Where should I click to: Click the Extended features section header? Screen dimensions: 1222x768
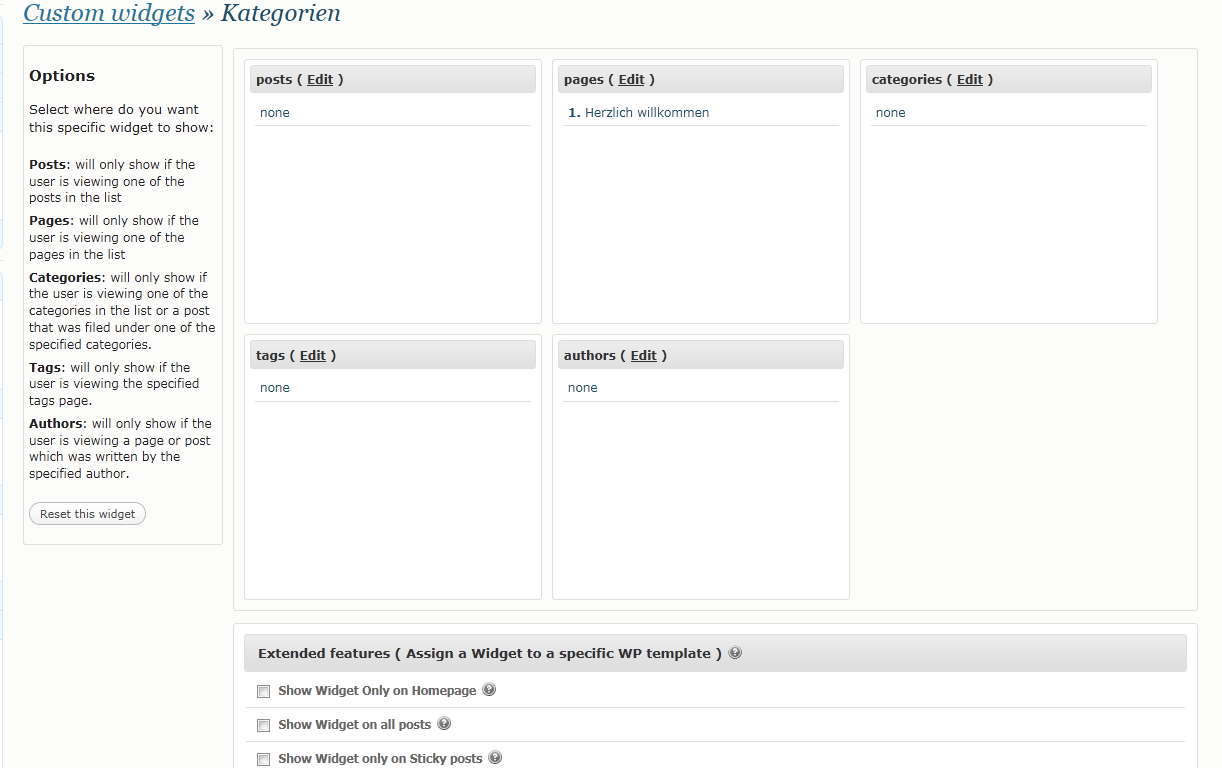(x=715, y=653)
